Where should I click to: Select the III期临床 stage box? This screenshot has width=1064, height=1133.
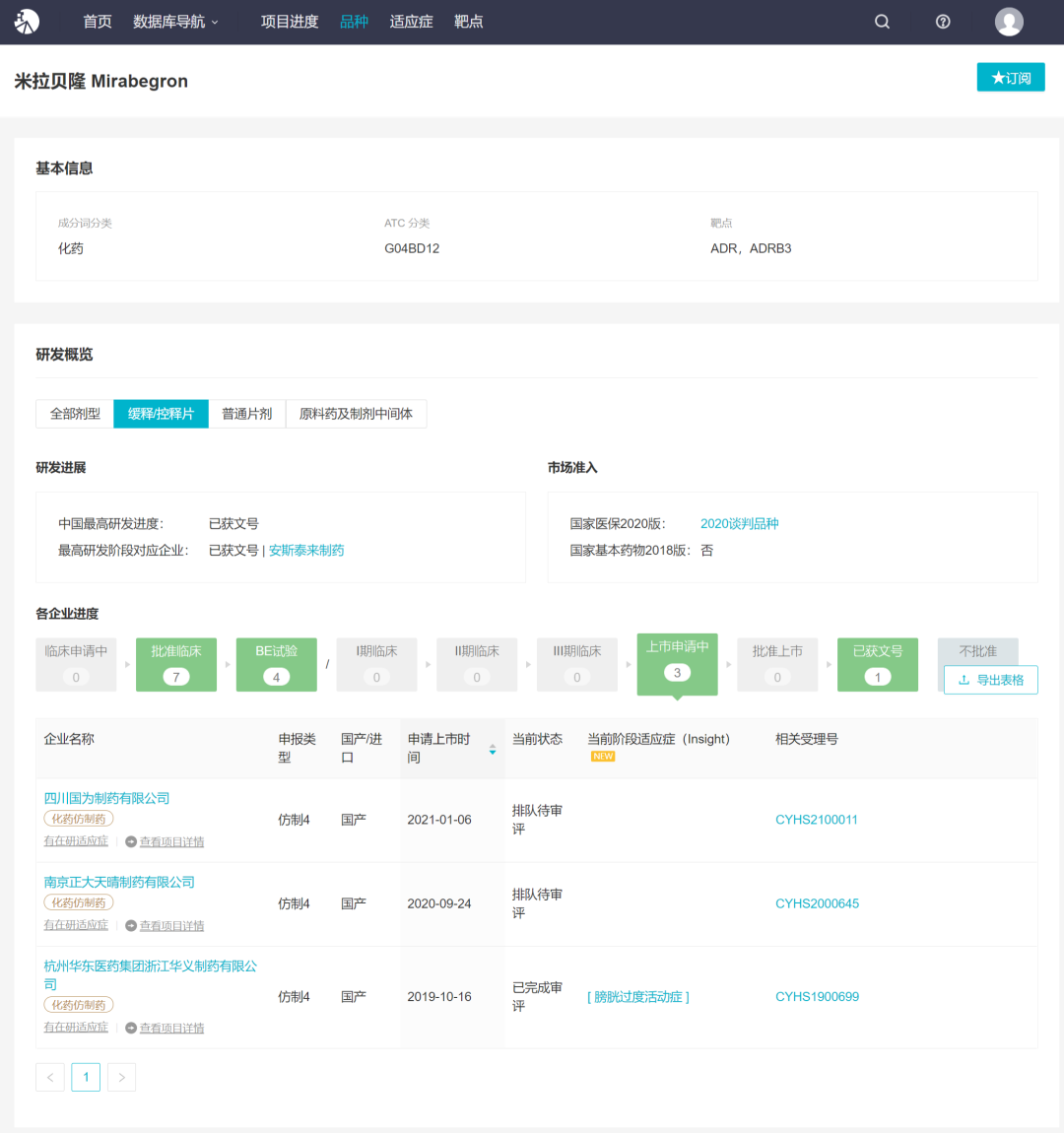577,665
